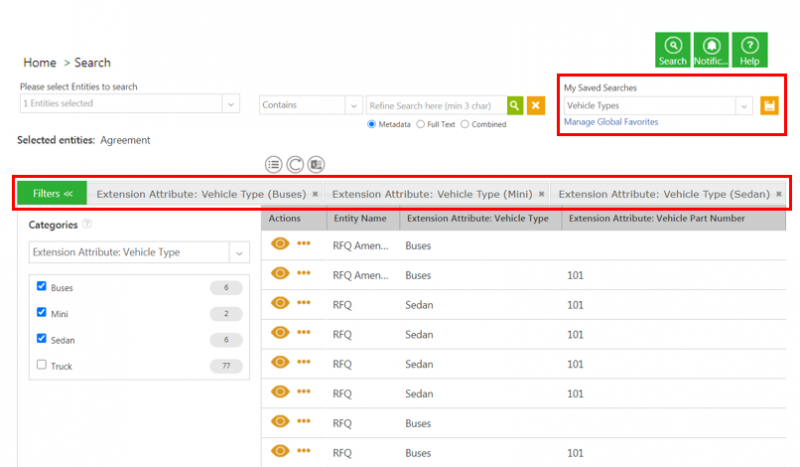Open the Manage Global Favorites link

610,122
